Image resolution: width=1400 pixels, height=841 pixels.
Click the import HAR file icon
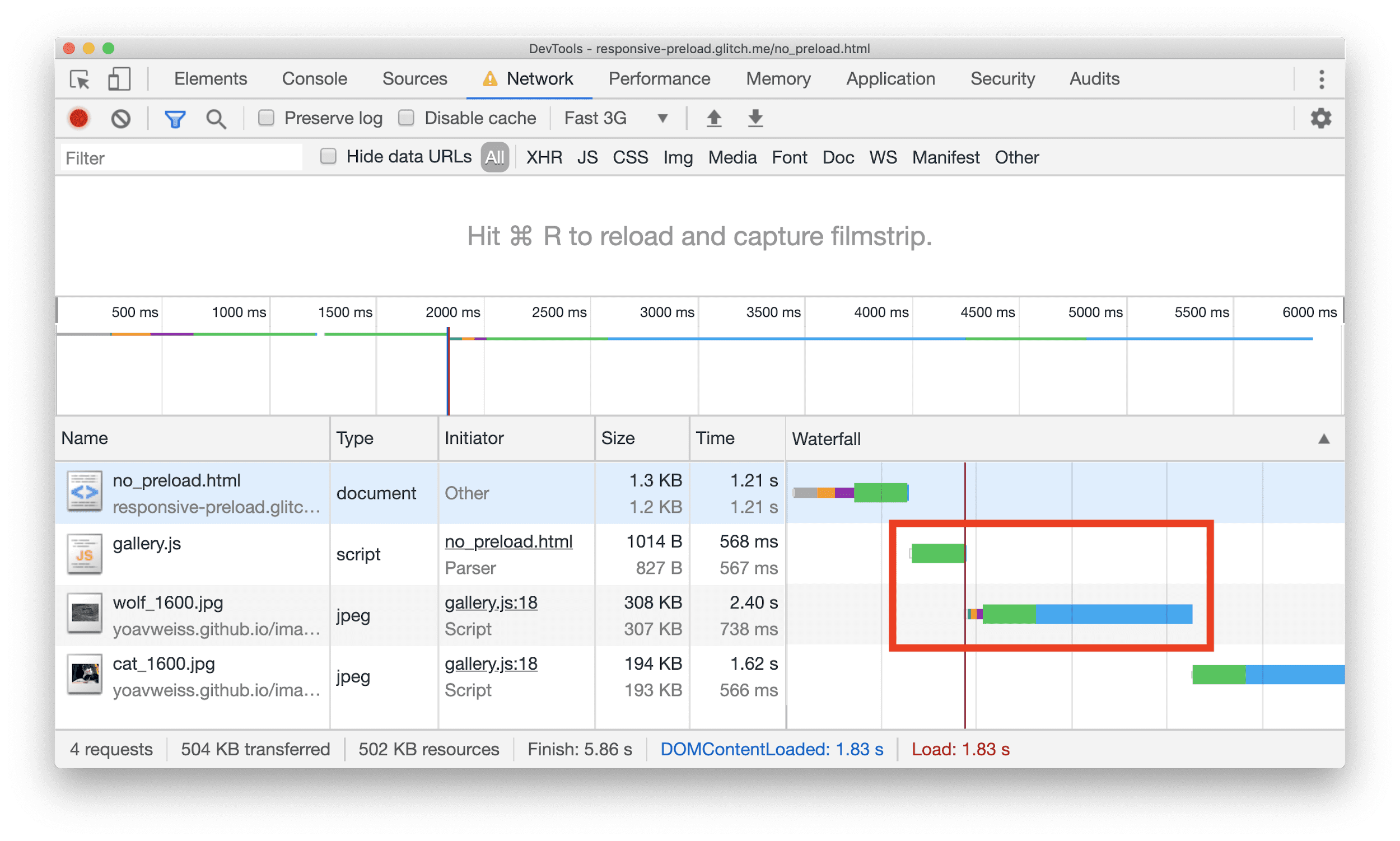(713, 120)
